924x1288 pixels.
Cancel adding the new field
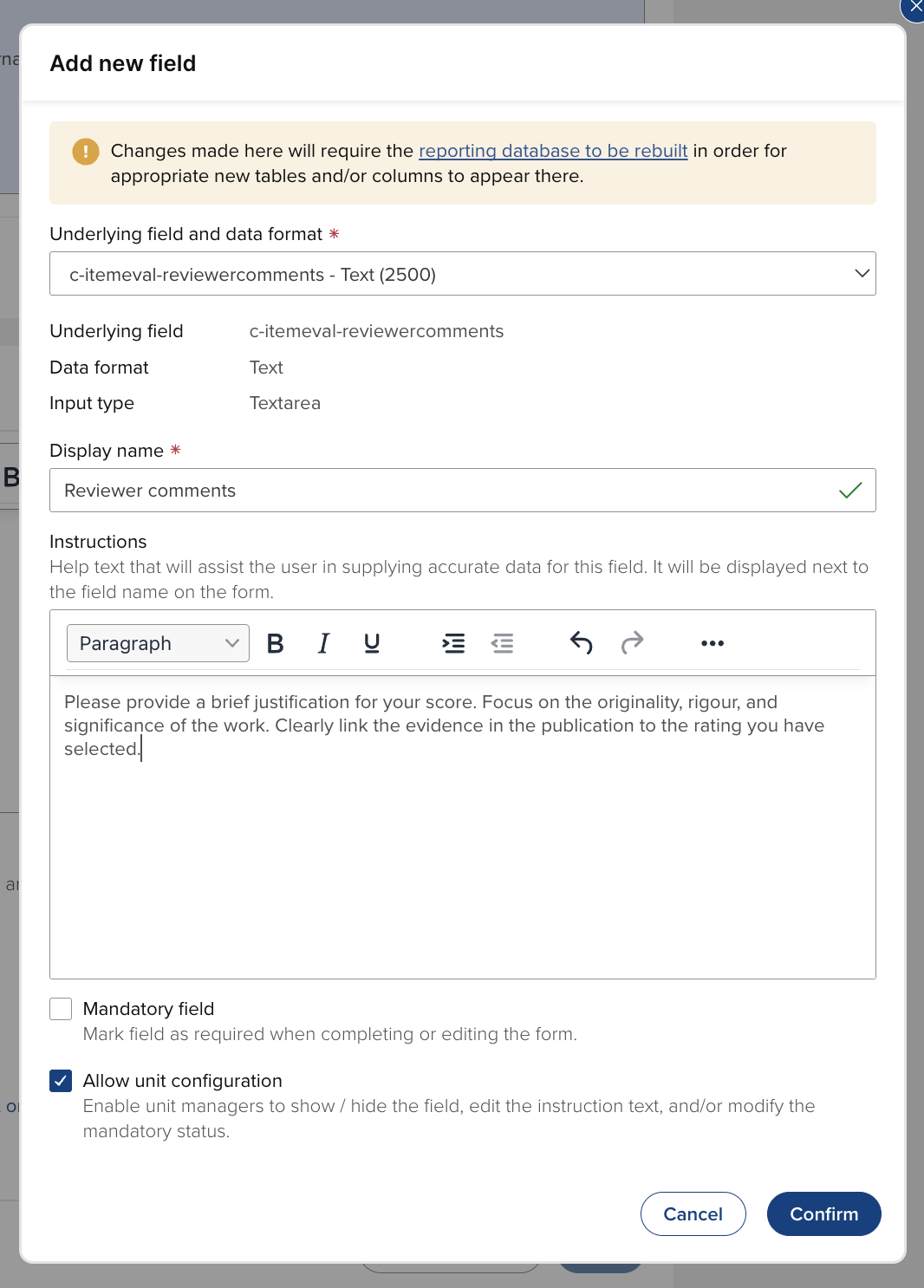693,1213
